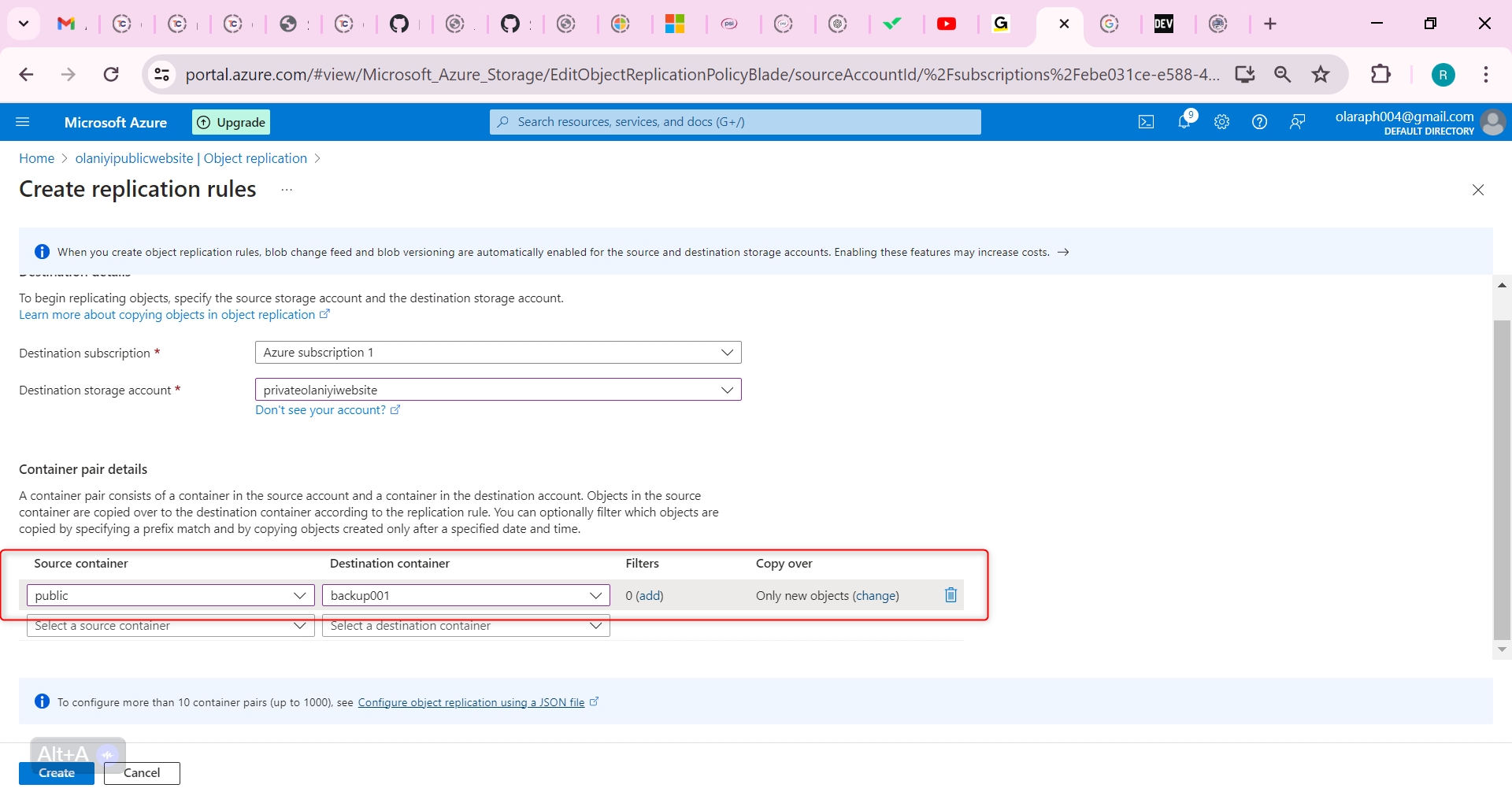1512x803 pixels.
Task: Open Learn more about copying objects link
Action: [174, 315]
